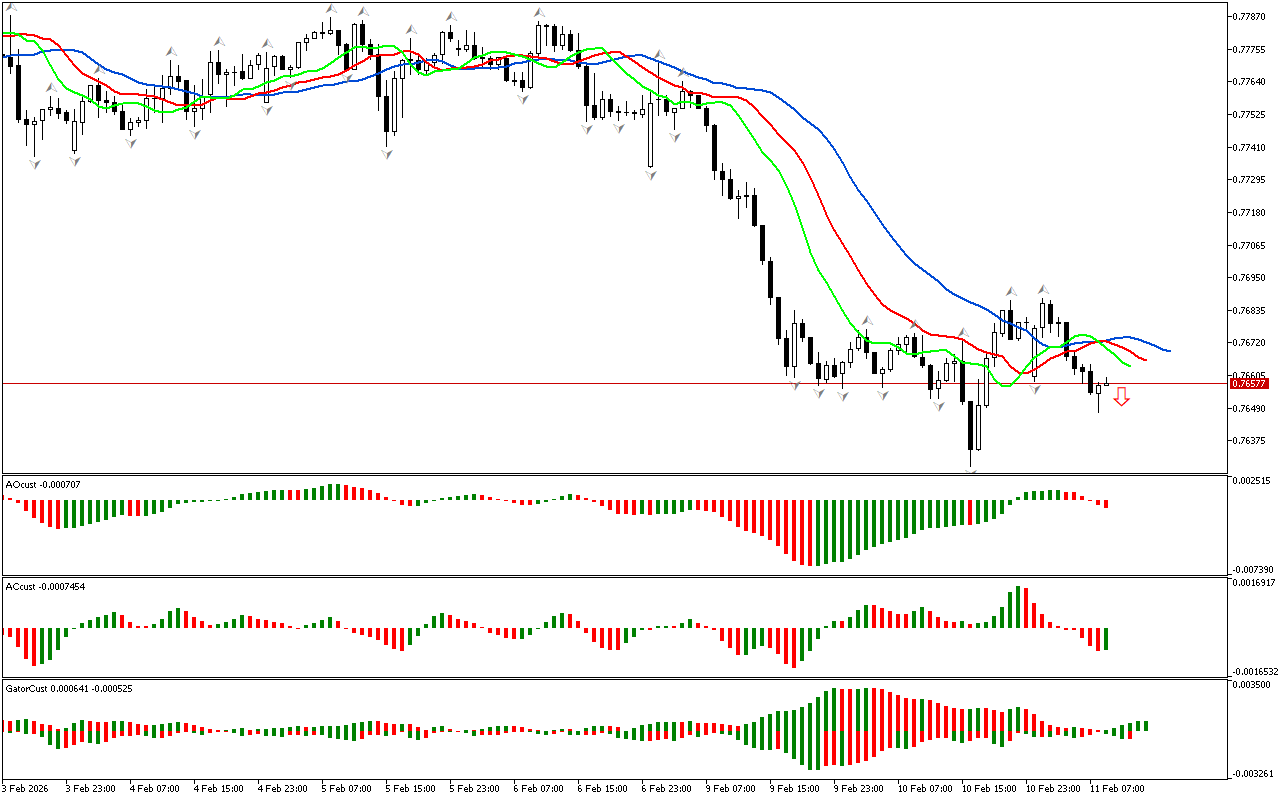Click the 3 Feb 2026 date on time axis
Viewport: 1280px width, 800px height.
[27, 789]
